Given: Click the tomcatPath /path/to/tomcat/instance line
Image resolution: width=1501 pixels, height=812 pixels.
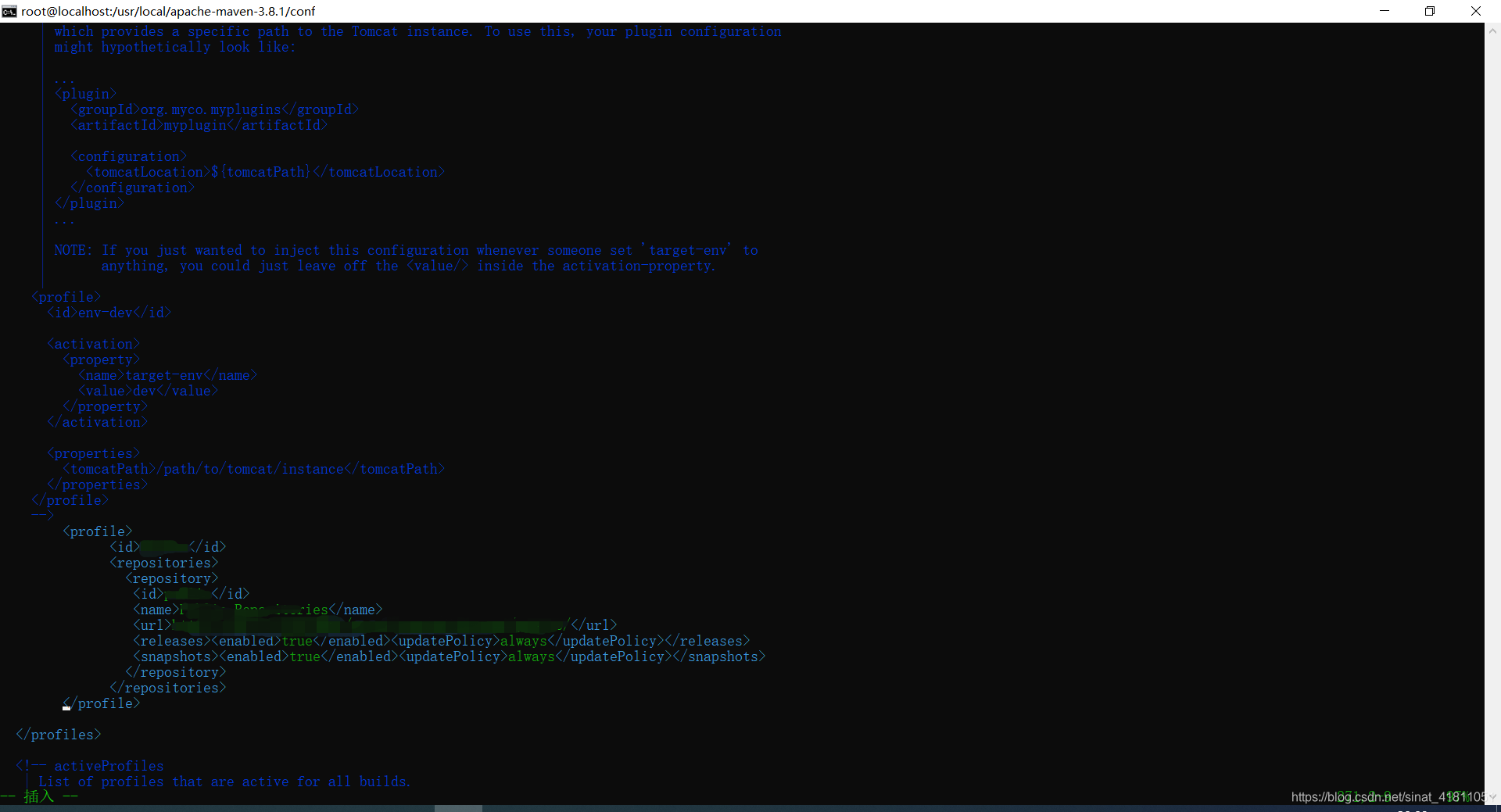Looking at the screenshot, I should point(253,469).
